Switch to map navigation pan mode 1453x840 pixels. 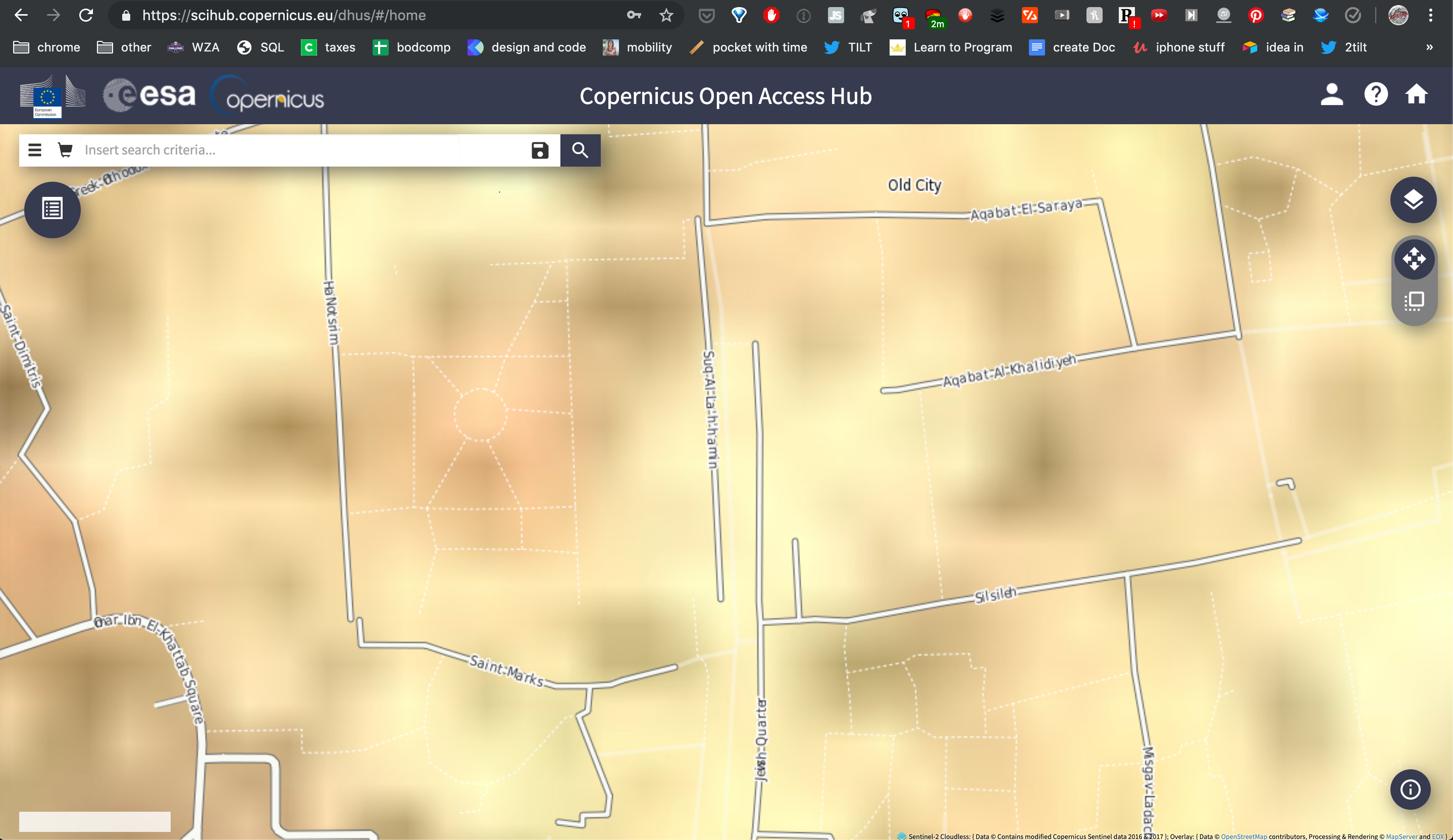tap(1414, 259)
